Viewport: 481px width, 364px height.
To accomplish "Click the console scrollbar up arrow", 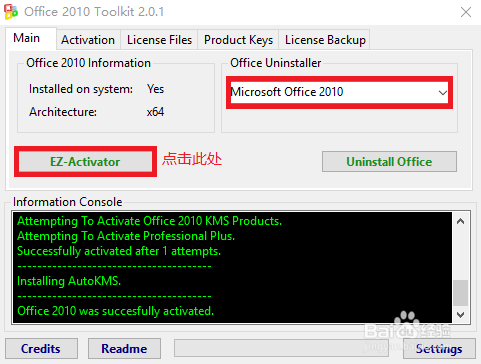I will point(461,221).
